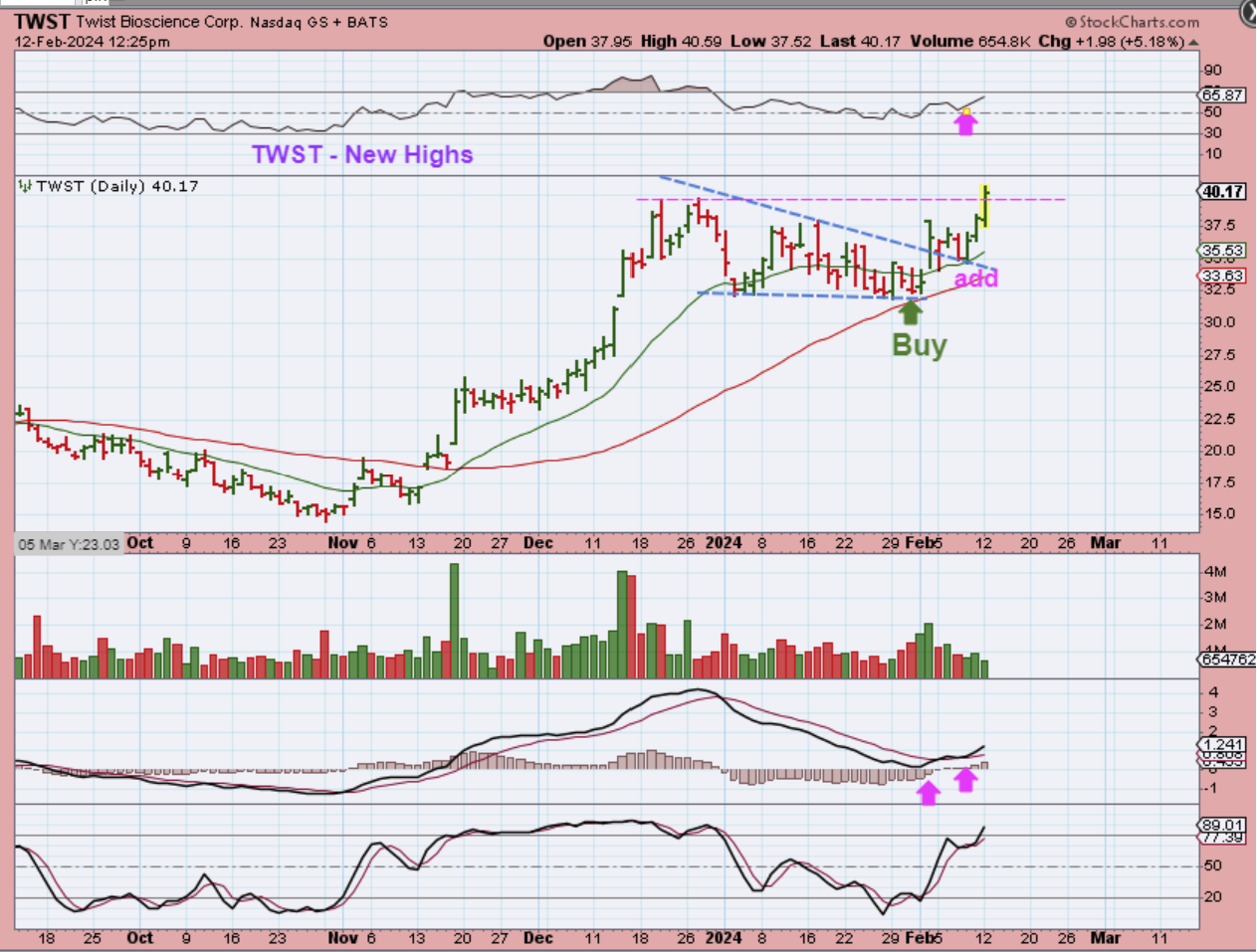Click the Twist Bioscience Corp. company name
1257x952 pixels.
(x=159, y=21)
